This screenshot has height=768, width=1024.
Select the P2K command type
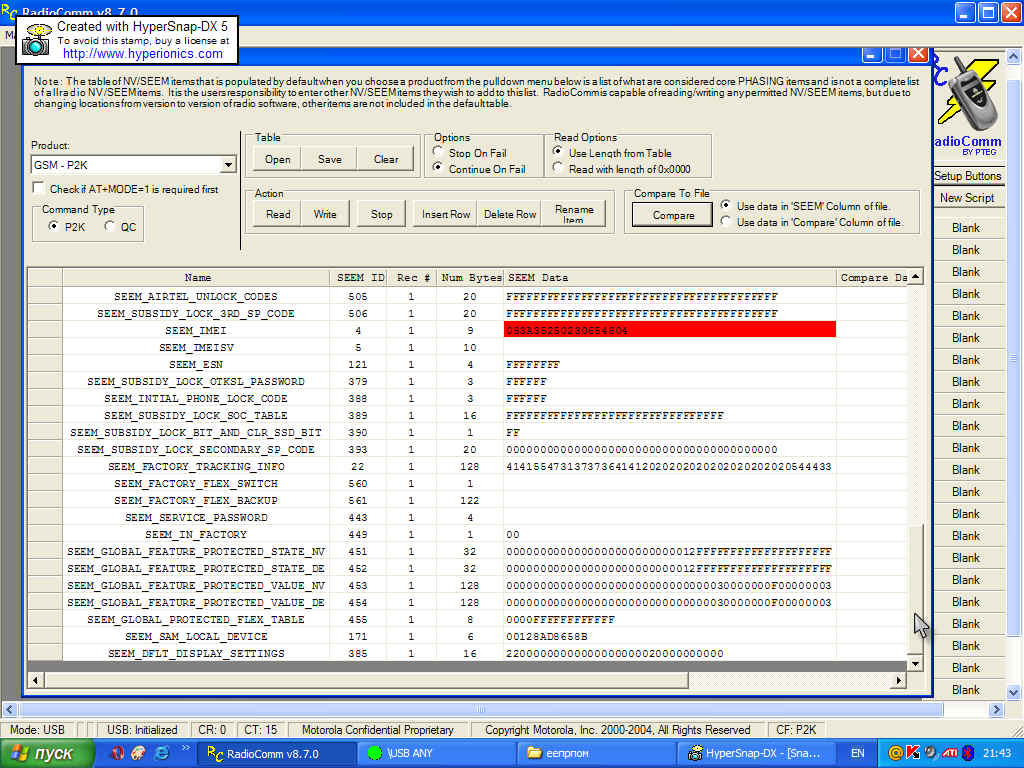pos(54,226)
